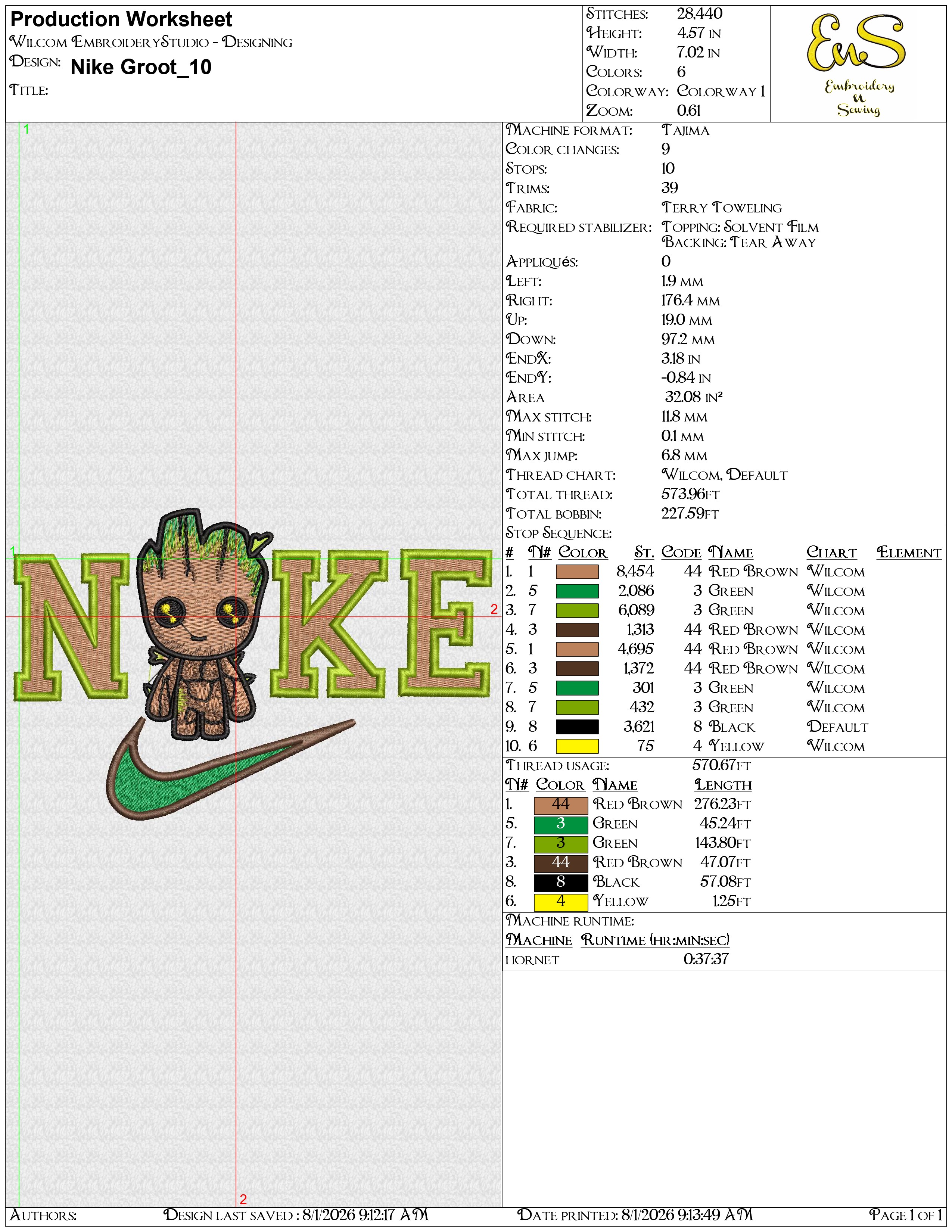Click the down extent value "97.2 mm"

(688, 340)
